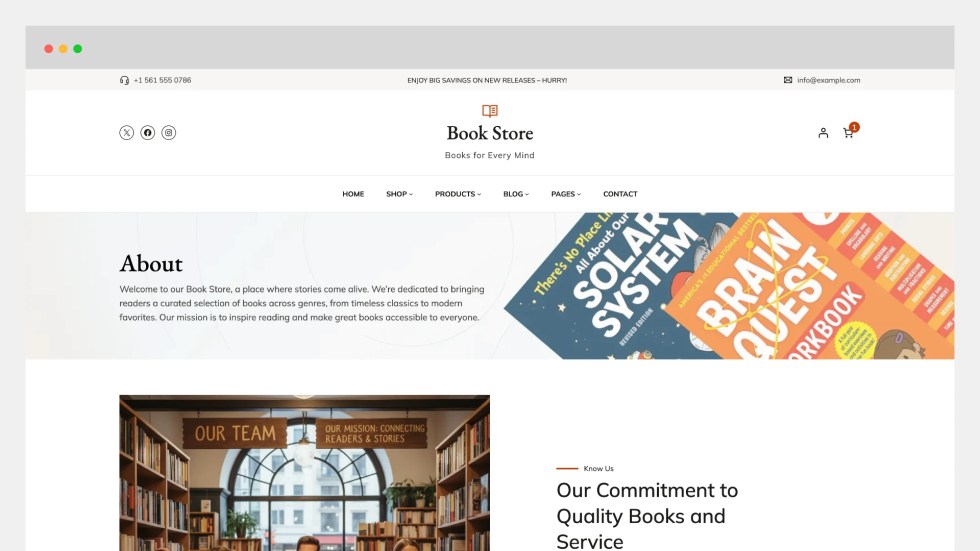Click the open book logo icon
The height and width of the screenshot is (551, 980).
pyautogui.click(x=490, y=111)
